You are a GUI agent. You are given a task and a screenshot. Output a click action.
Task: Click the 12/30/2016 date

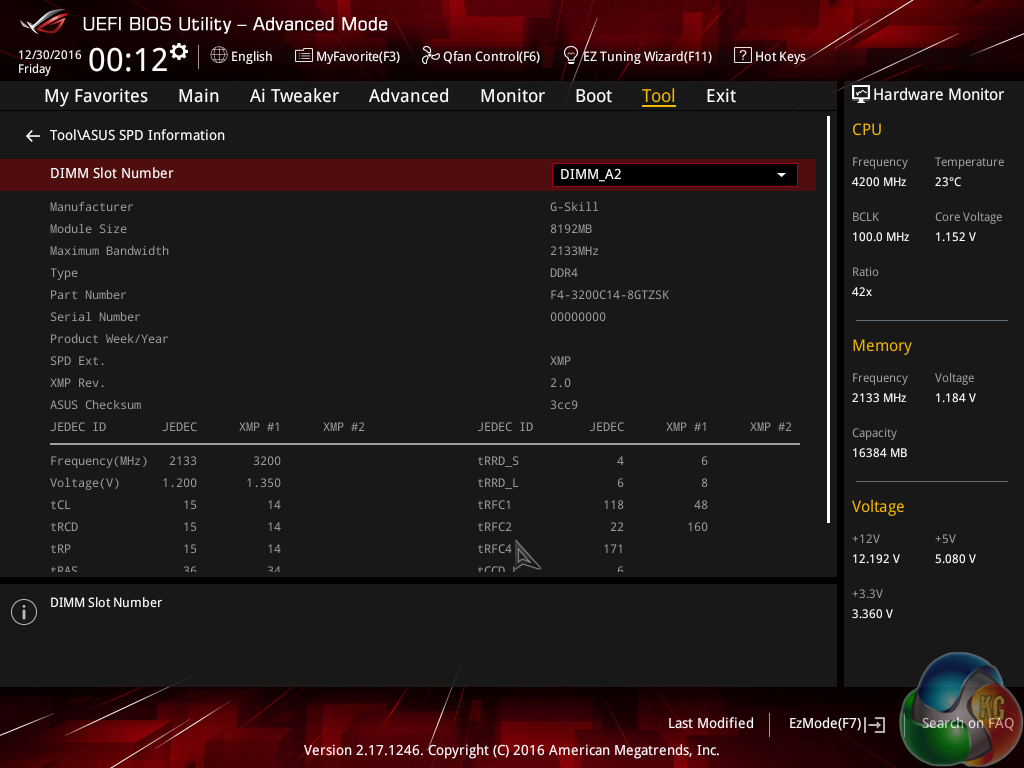(x=50, y=55)
